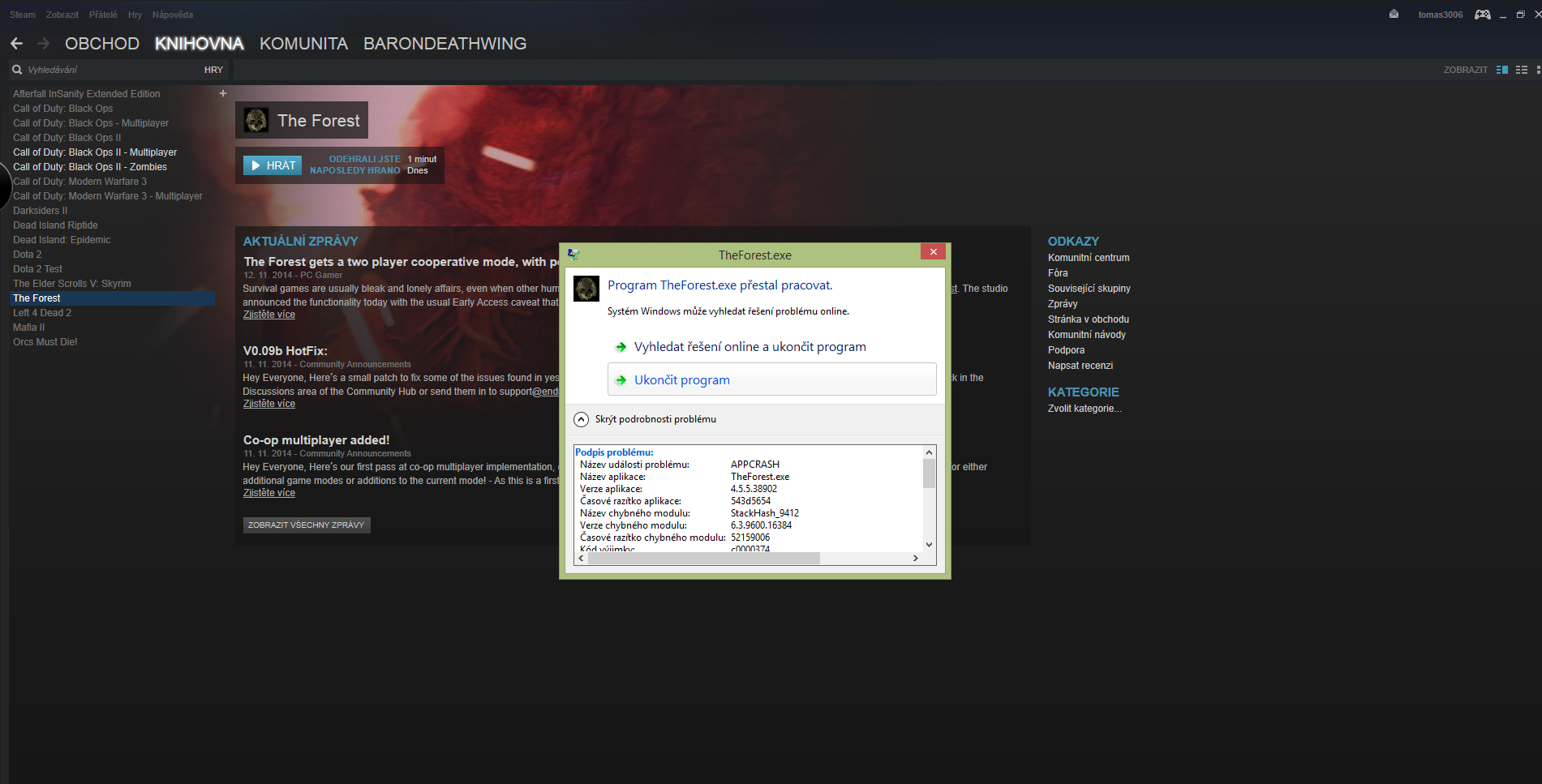Click the crash dialog title bar icon

573,255
